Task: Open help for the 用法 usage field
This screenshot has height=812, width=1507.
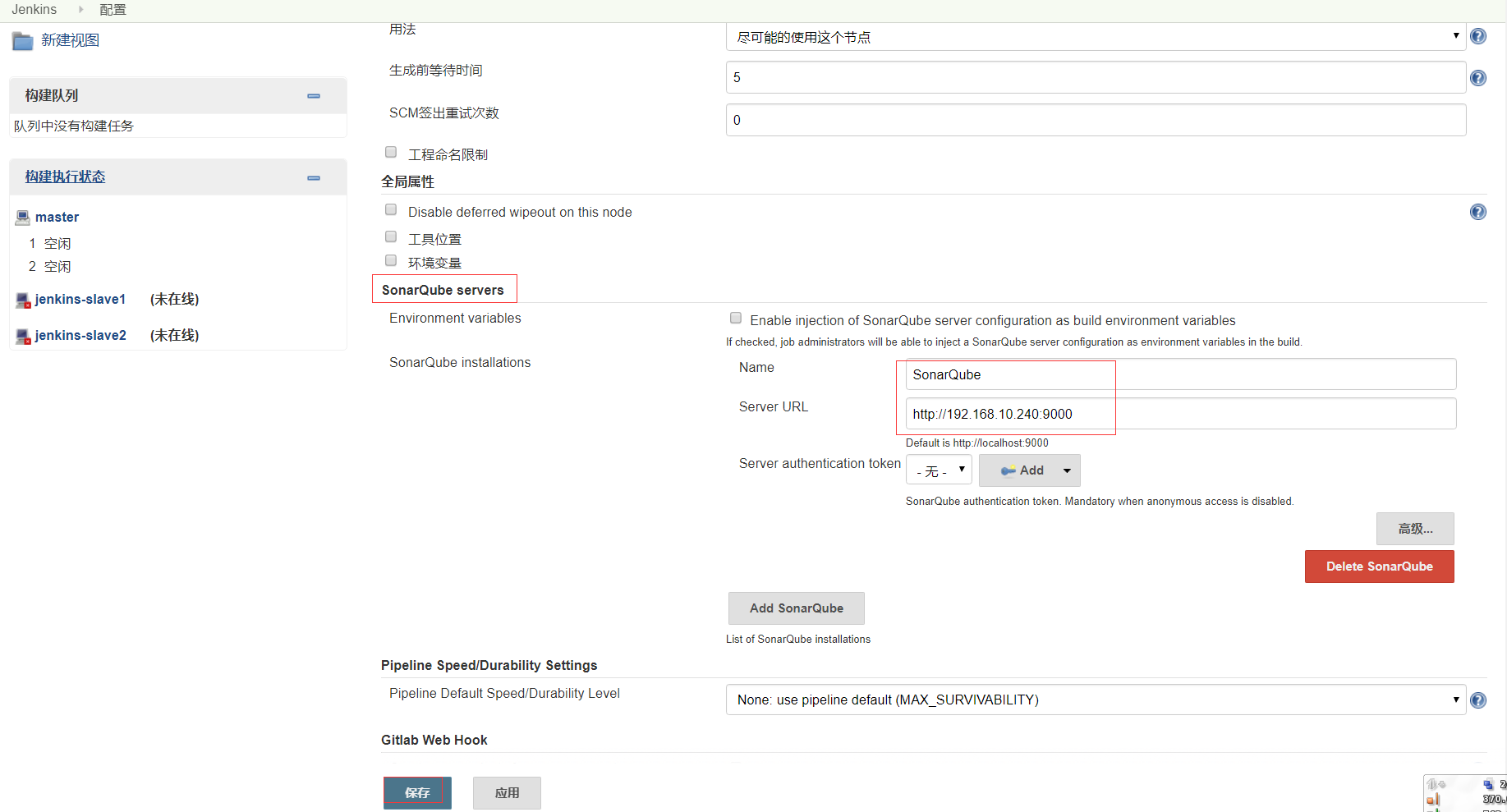Action: pos(1477,36)
